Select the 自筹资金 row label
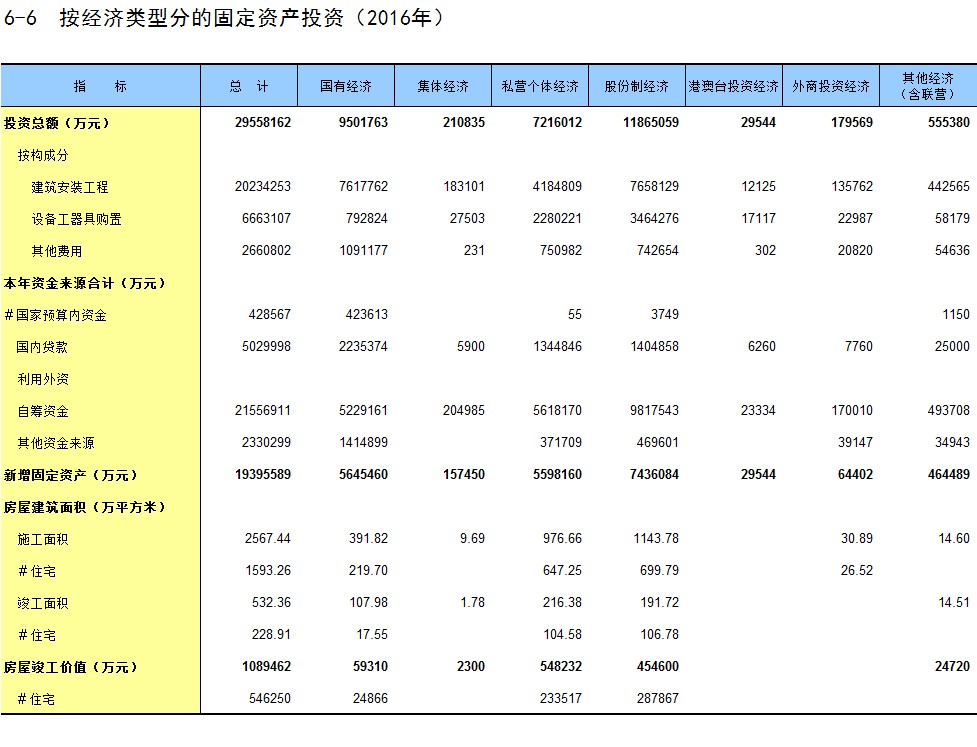The width and height of the screenshot is (977, 747). (42, 411)
